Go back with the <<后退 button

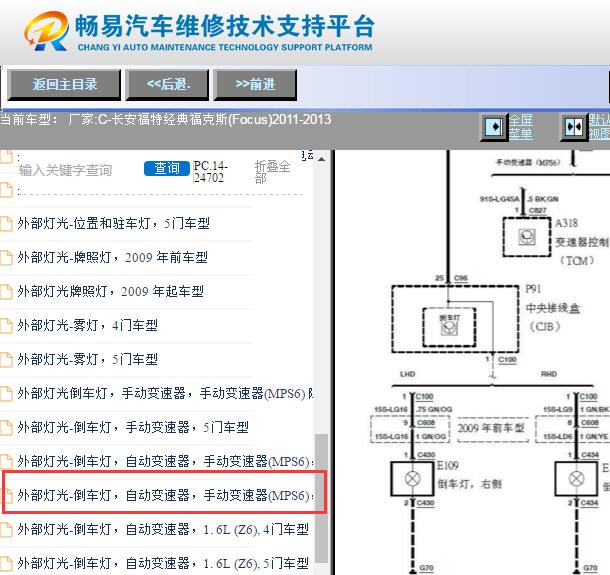pyautogui.click(x=167, y=84)
